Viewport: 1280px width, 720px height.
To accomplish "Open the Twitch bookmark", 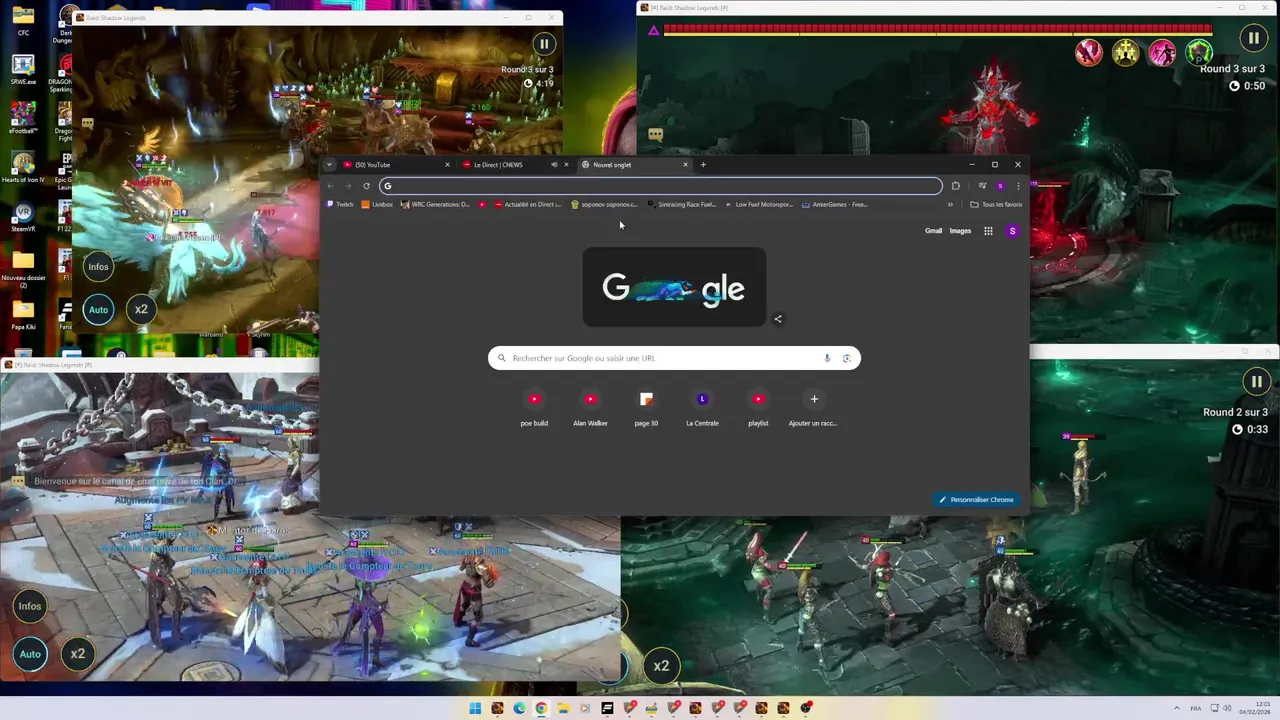I will (340, 204).
